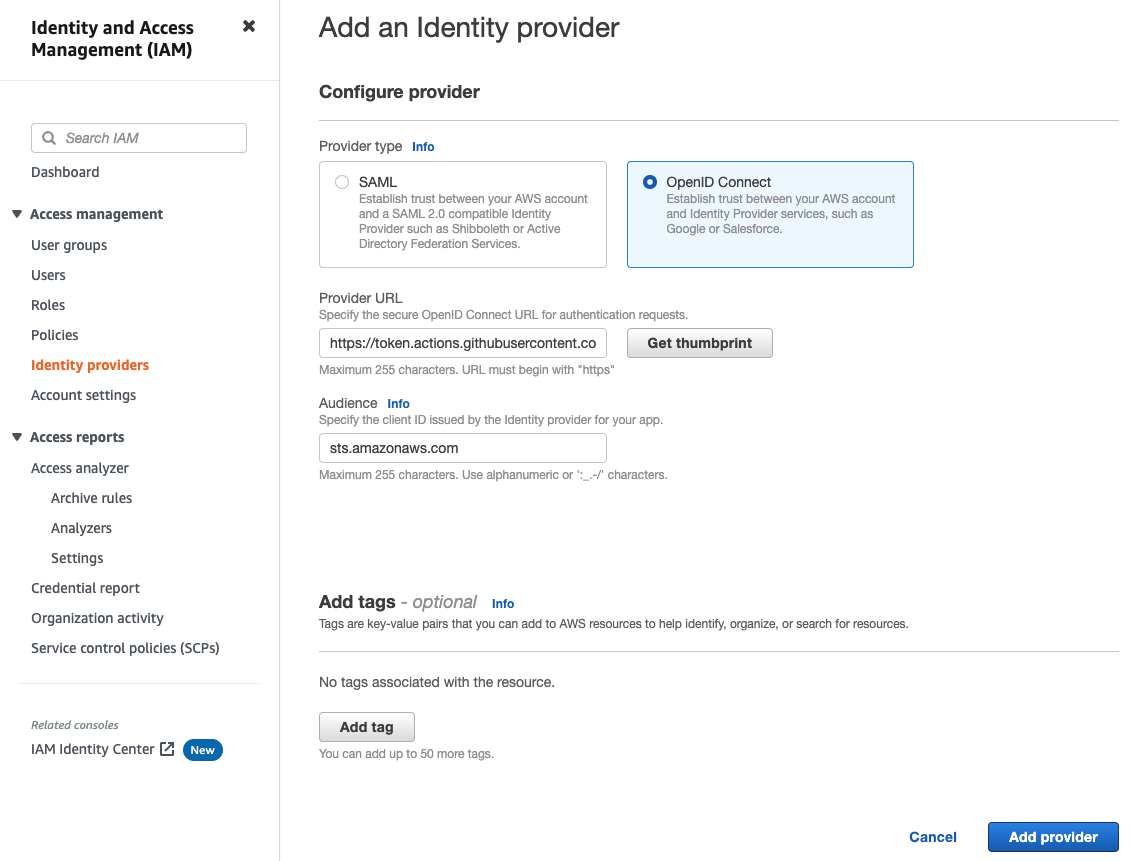Screen dimensions: 1133x861
Task: Click the New badge beside IAM Identity Center
Action: coord(203,749)
